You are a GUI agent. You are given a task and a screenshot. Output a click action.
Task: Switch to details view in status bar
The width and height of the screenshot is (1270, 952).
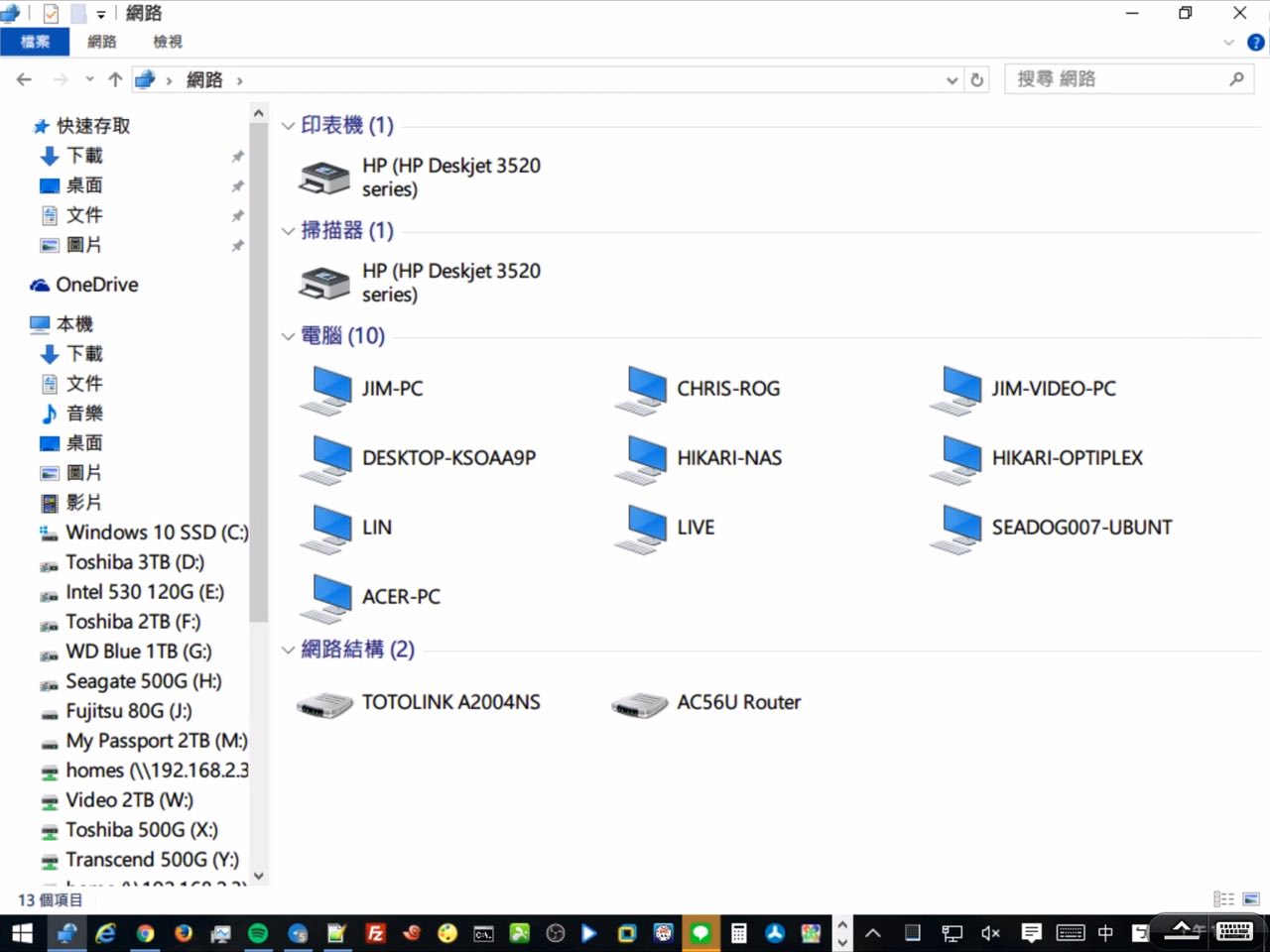(x=1224, y=899)
